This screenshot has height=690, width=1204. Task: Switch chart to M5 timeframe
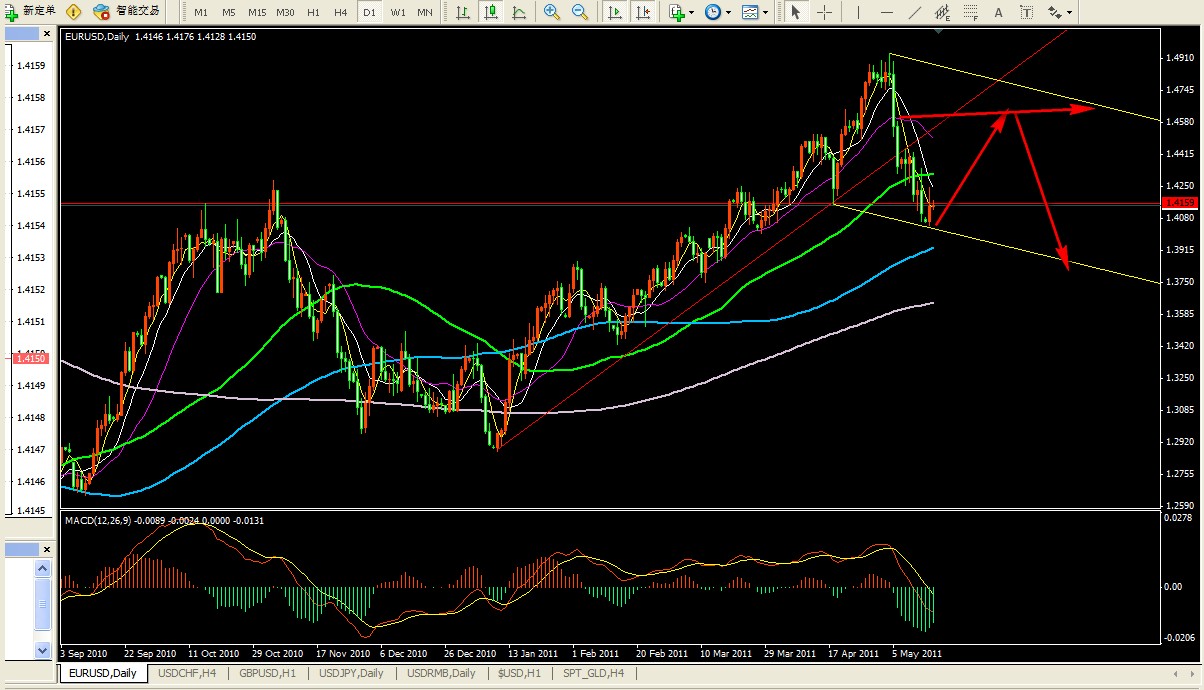coord(228,12)
